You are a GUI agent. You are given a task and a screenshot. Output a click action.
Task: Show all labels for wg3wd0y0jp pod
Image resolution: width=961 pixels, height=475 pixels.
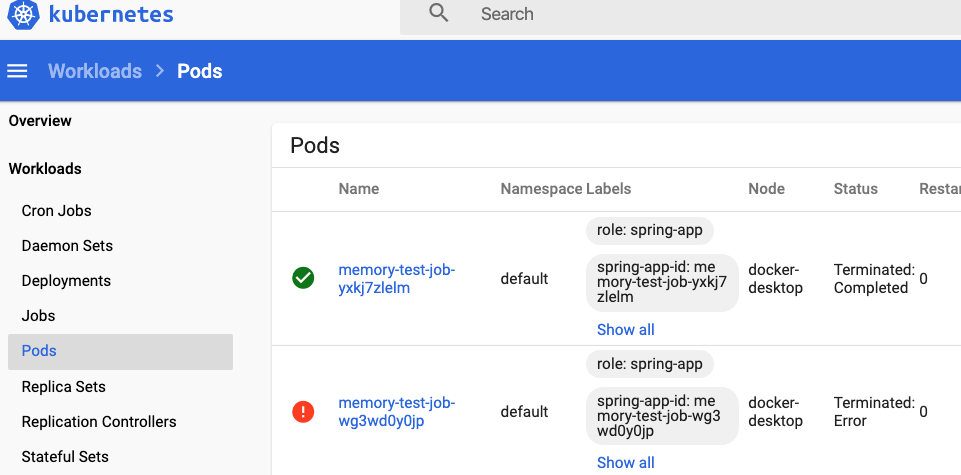[x=625, y=462]
